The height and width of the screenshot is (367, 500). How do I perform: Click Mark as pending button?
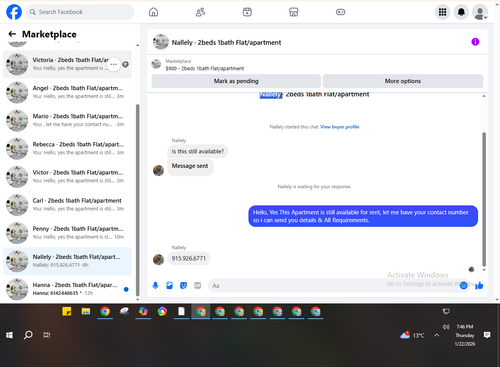pos(236,81)
